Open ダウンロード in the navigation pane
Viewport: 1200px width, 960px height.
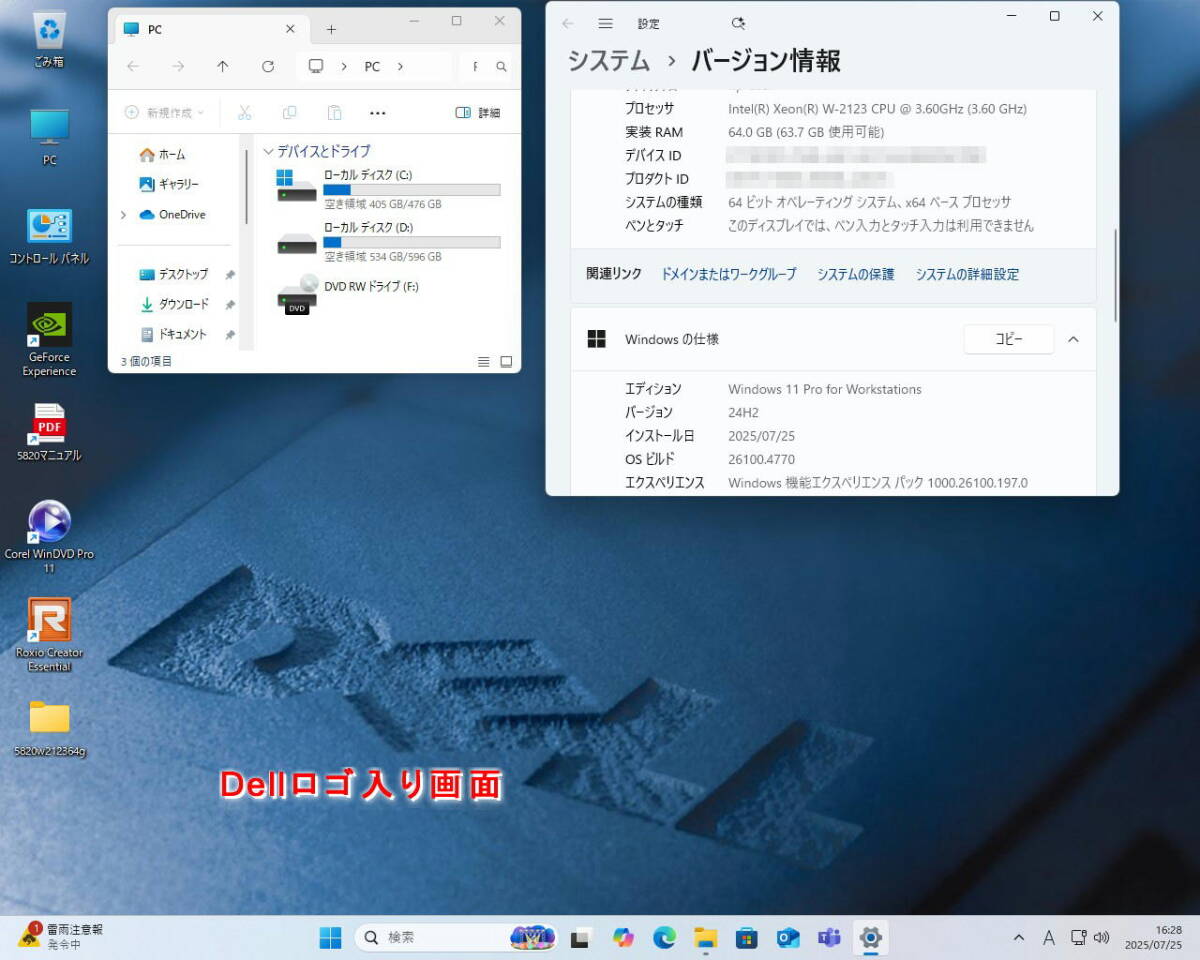(175, 304)
